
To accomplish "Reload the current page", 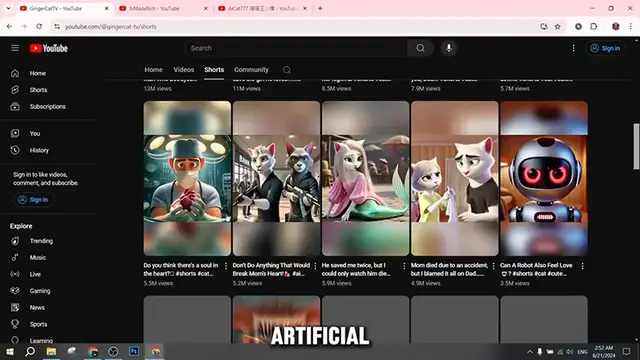I will click(39, 27).
